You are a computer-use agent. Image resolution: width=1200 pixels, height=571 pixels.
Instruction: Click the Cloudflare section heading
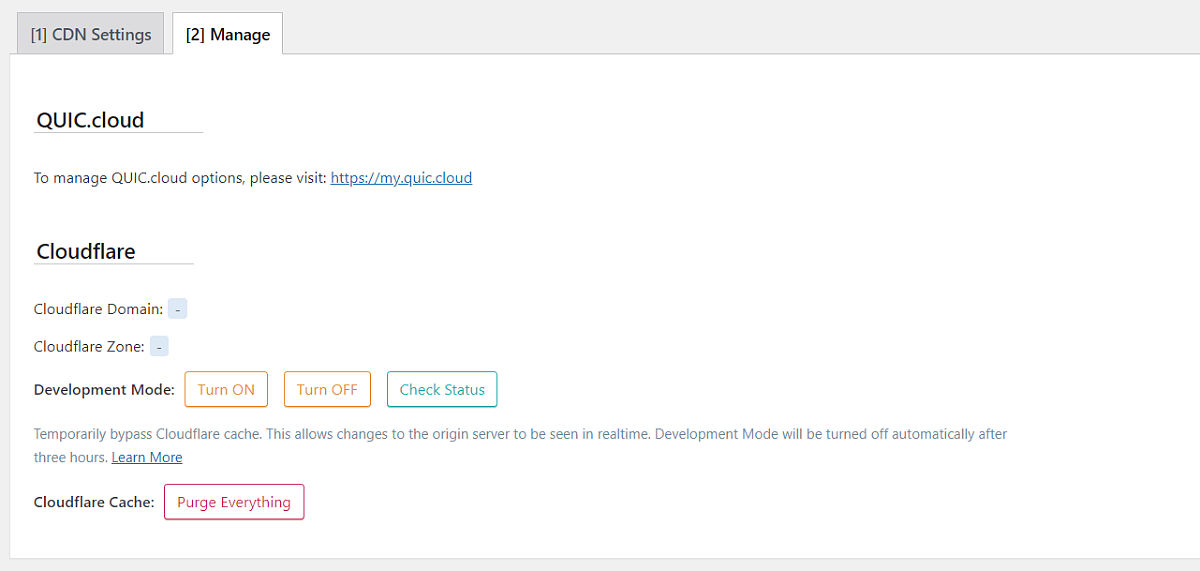point(86,251)
